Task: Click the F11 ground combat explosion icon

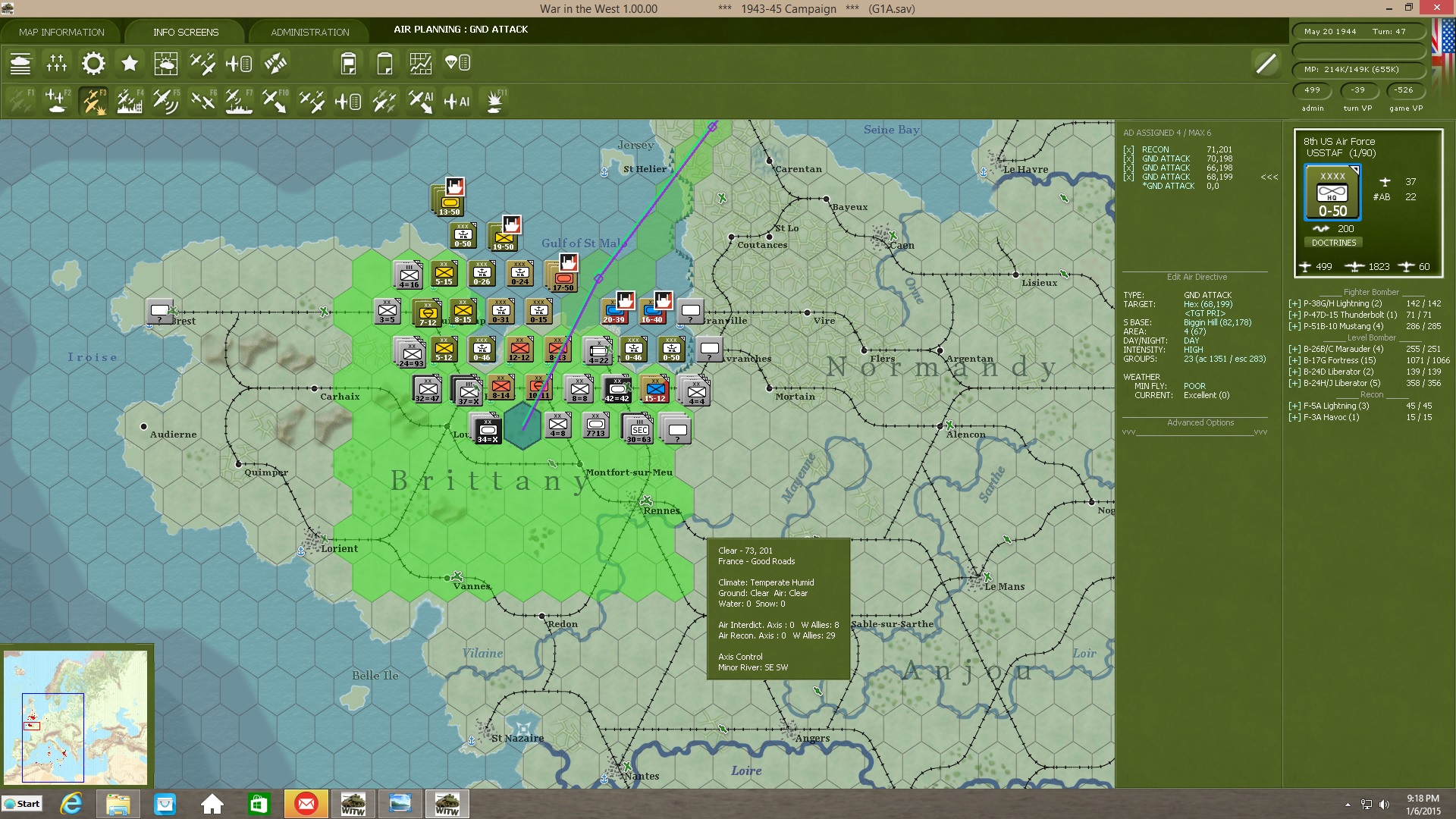Action: pyautogui.click(x=494, y=101)
